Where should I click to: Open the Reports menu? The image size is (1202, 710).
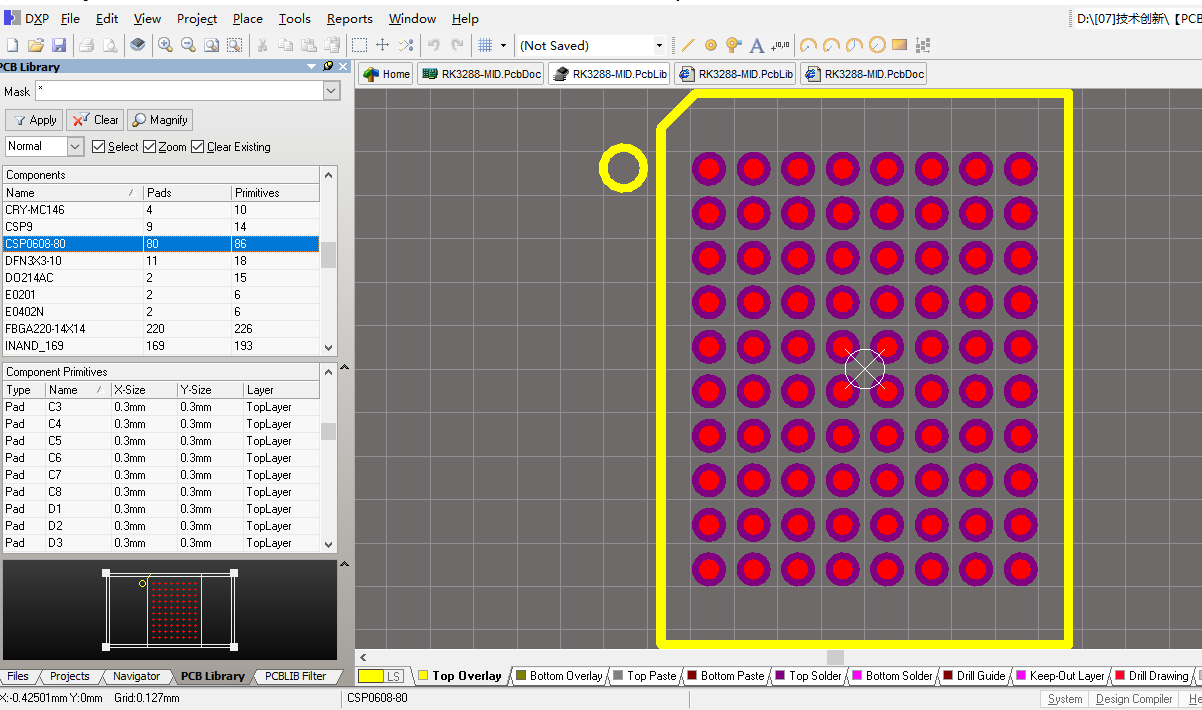(349, 18)
